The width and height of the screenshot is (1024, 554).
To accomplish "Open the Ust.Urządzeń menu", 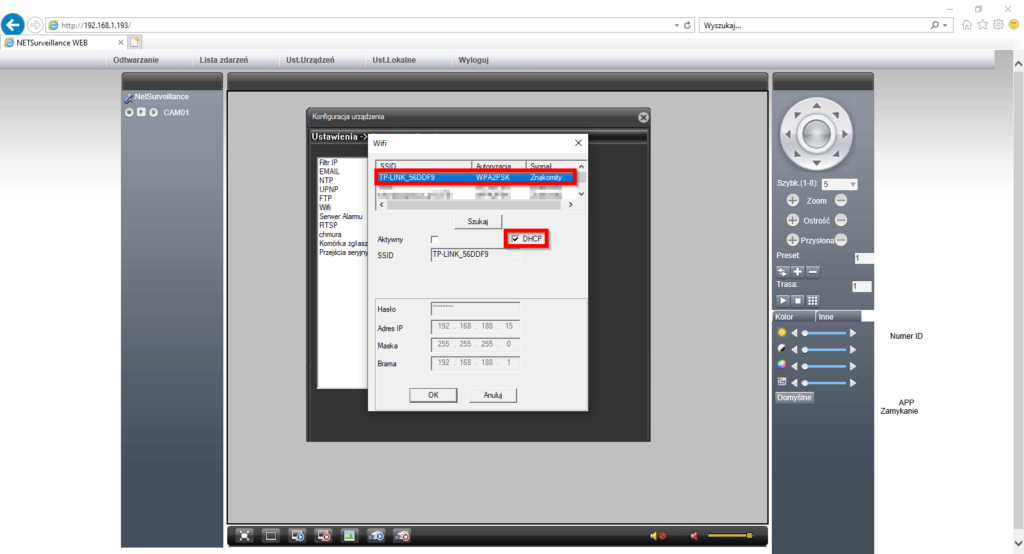I will click(310, 60).
